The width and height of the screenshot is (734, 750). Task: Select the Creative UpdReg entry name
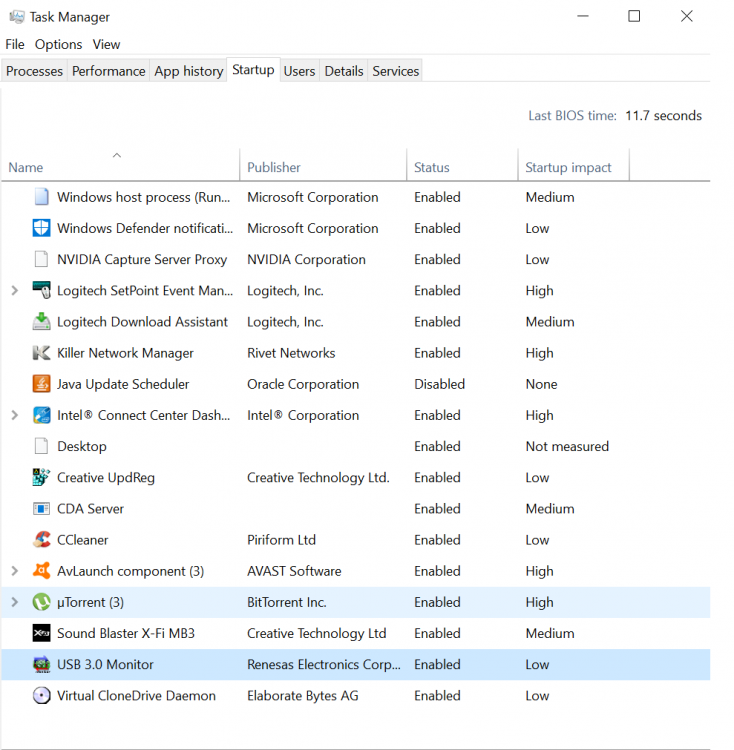click(106, 477)
